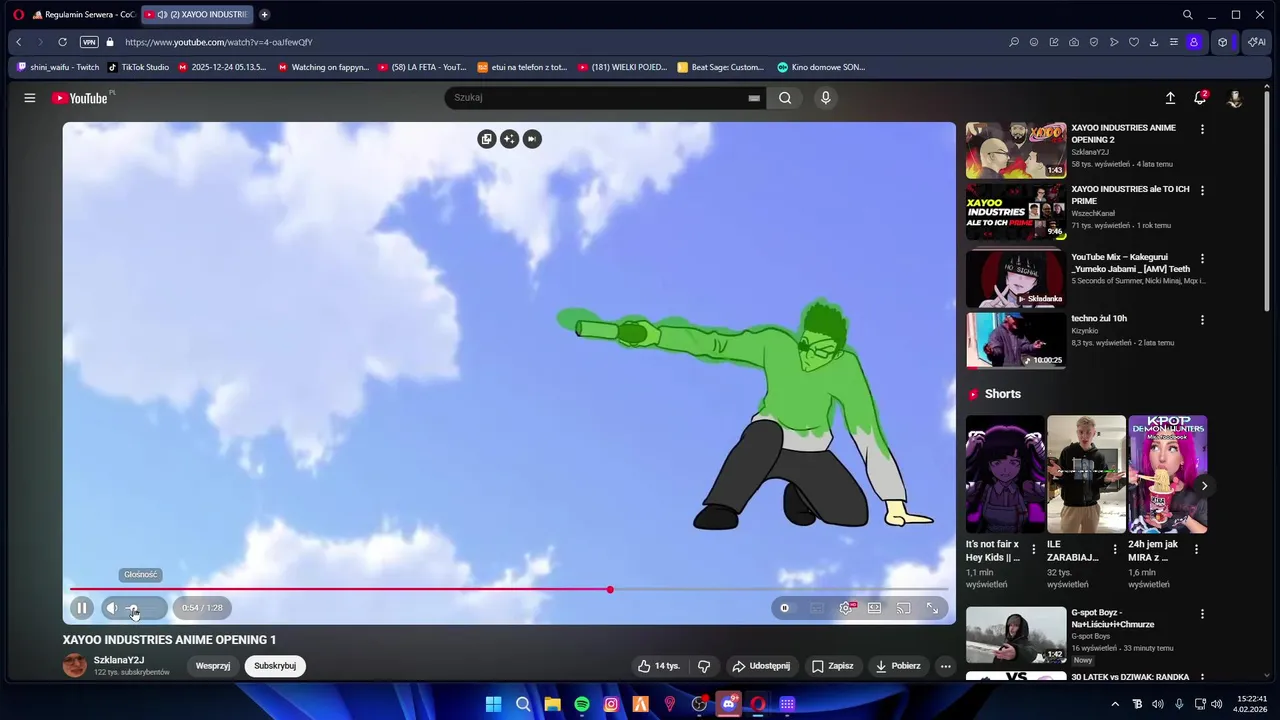Show next Shorts with arrow
The image size is (1280, 720).
pyautogui.click(x=1204, y=486)
